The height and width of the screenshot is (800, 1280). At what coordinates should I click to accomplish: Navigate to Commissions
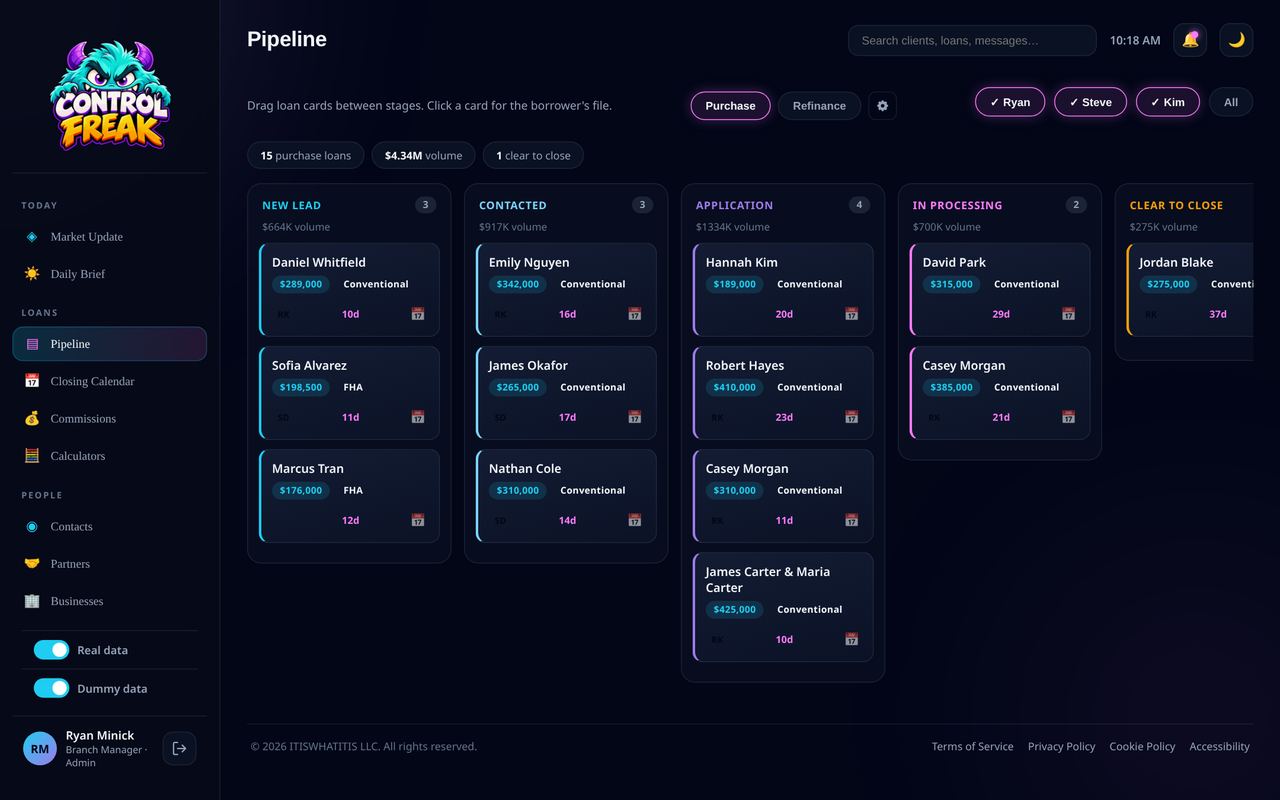[x=110, y=418]
